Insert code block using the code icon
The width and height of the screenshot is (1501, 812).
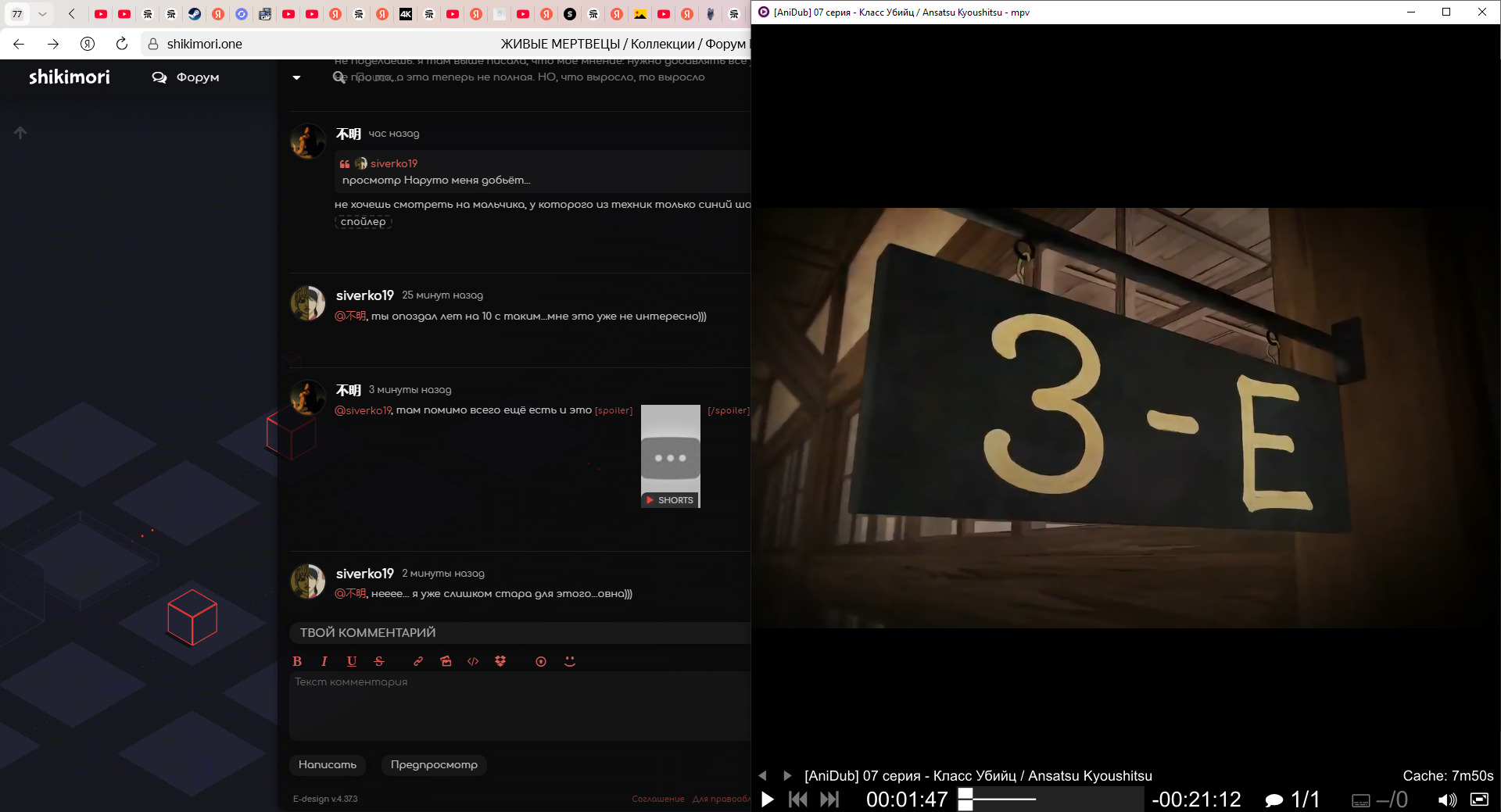(473, 661)
